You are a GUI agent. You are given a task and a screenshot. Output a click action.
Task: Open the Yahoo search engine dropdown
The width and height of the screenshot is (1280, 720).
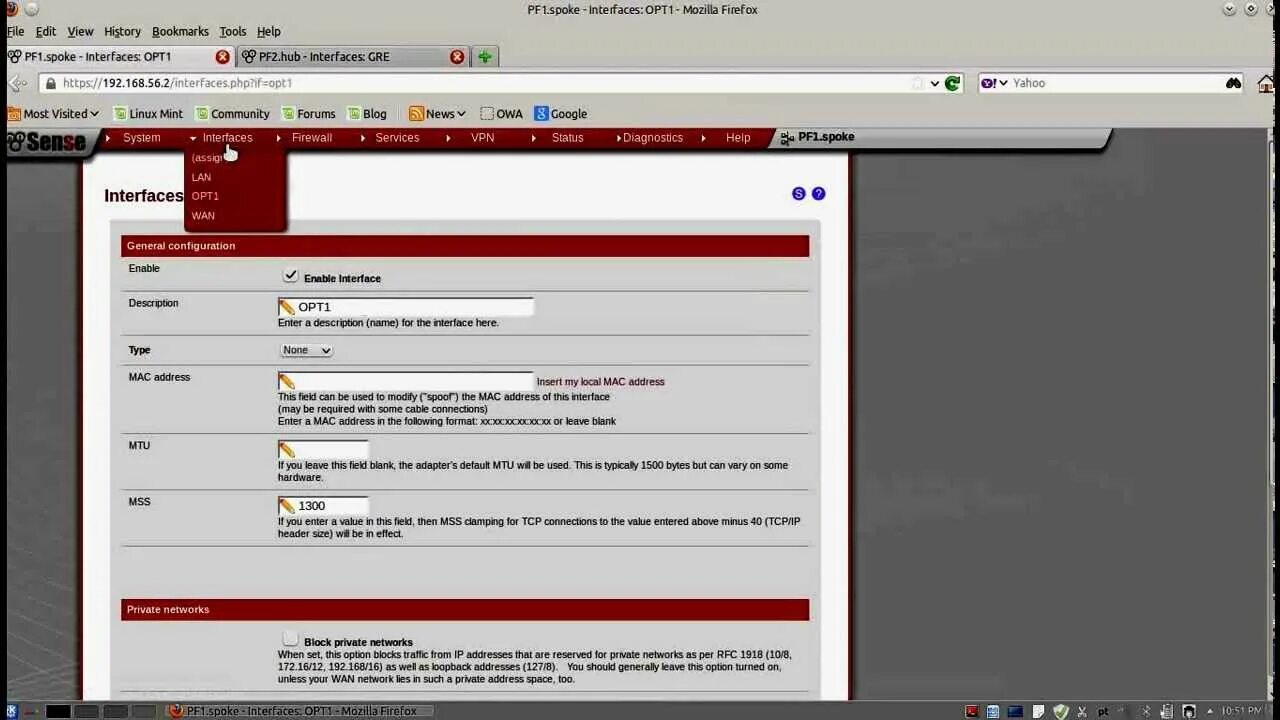coord(994,84)
